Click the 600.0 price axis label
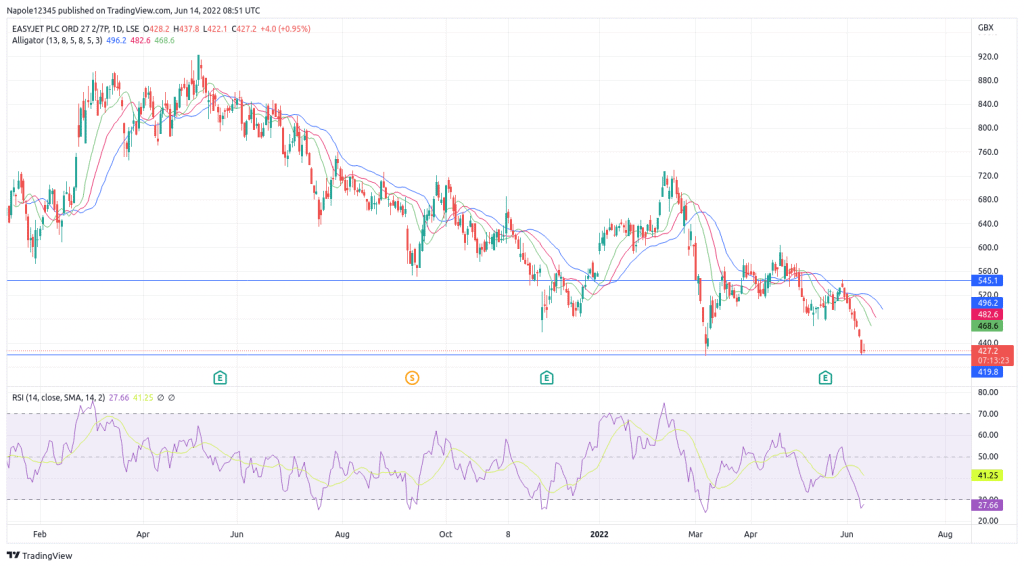 point(987,248)
